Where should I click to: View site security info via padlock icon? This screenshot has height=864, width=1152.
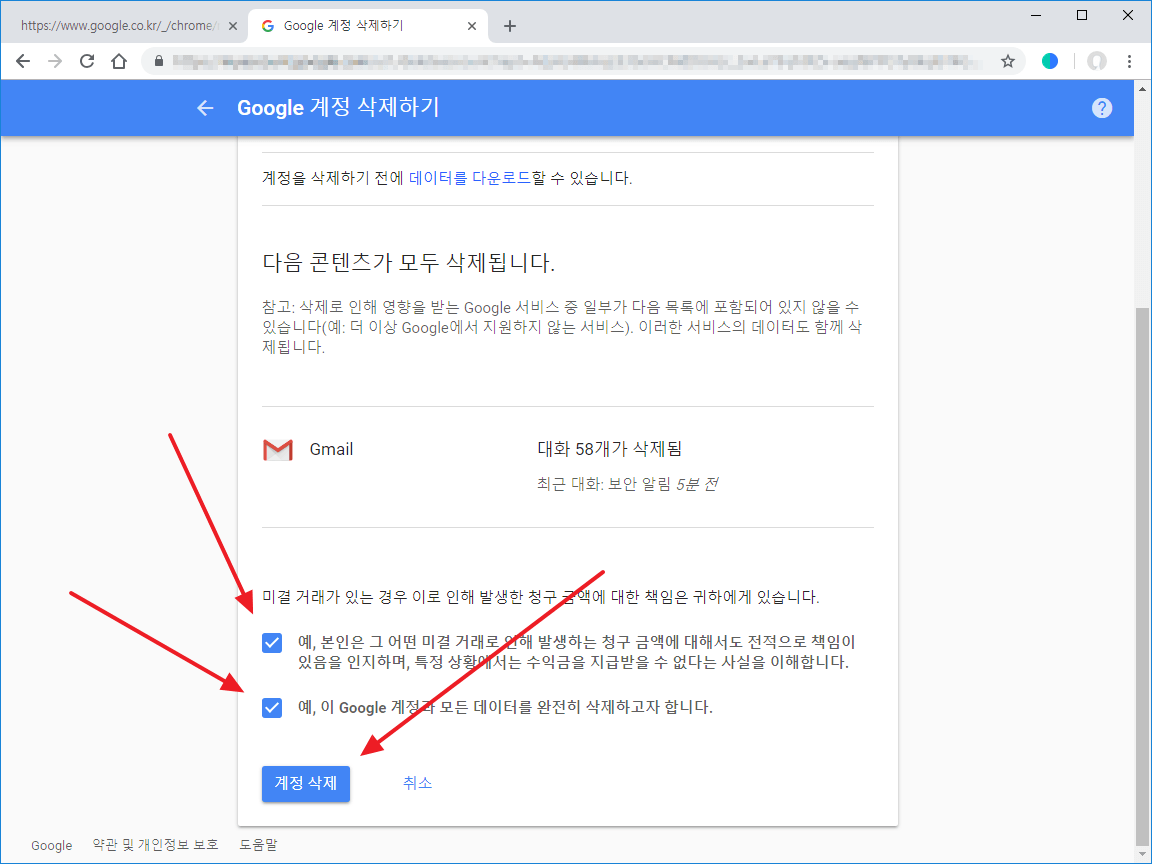(x=158, y=61)
